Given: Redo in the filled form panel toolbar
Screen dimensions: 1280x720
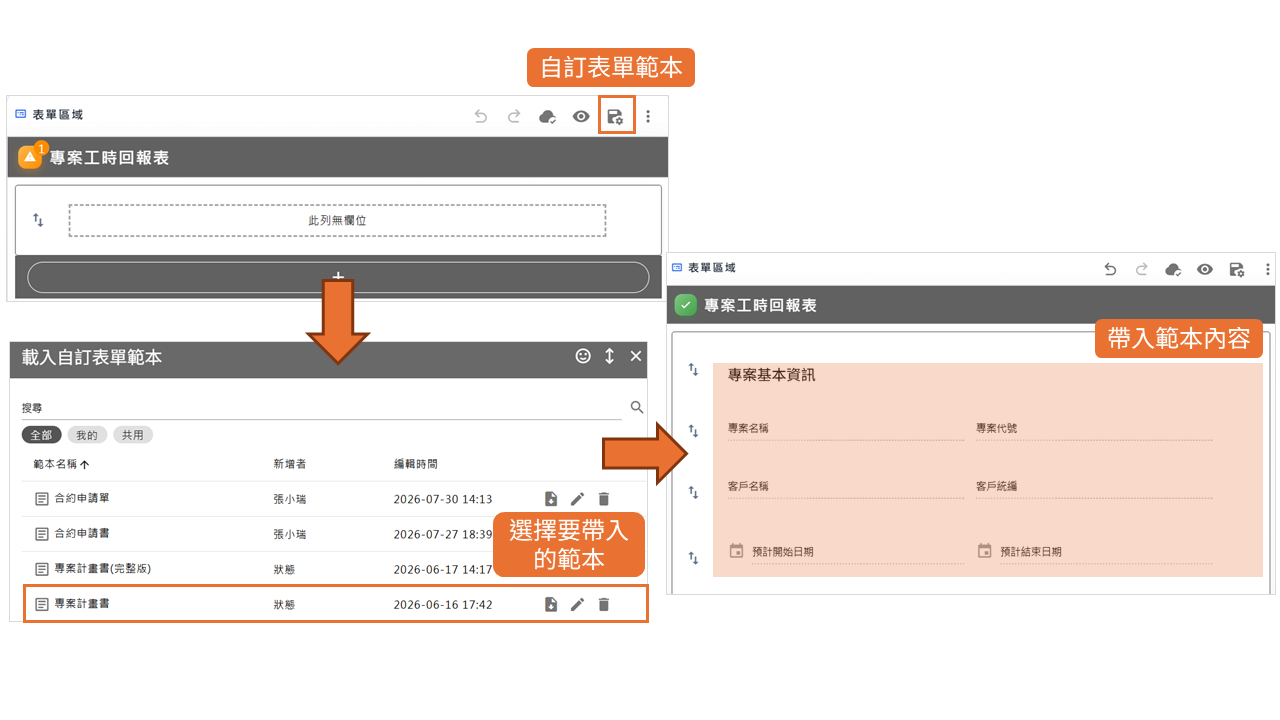Looking at the screenshot, I should [x=1142, y=269].
